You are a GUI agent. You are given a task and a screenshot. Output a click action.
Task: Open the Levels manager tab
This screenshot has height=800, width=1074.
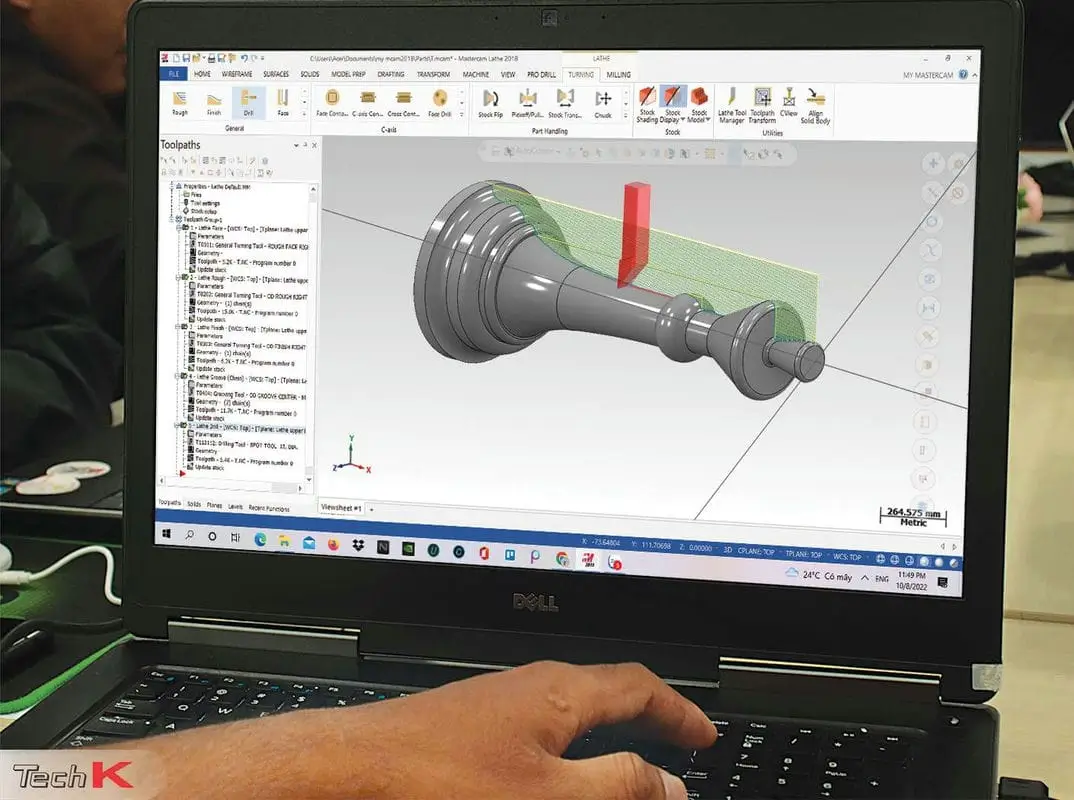pos(235,507)
